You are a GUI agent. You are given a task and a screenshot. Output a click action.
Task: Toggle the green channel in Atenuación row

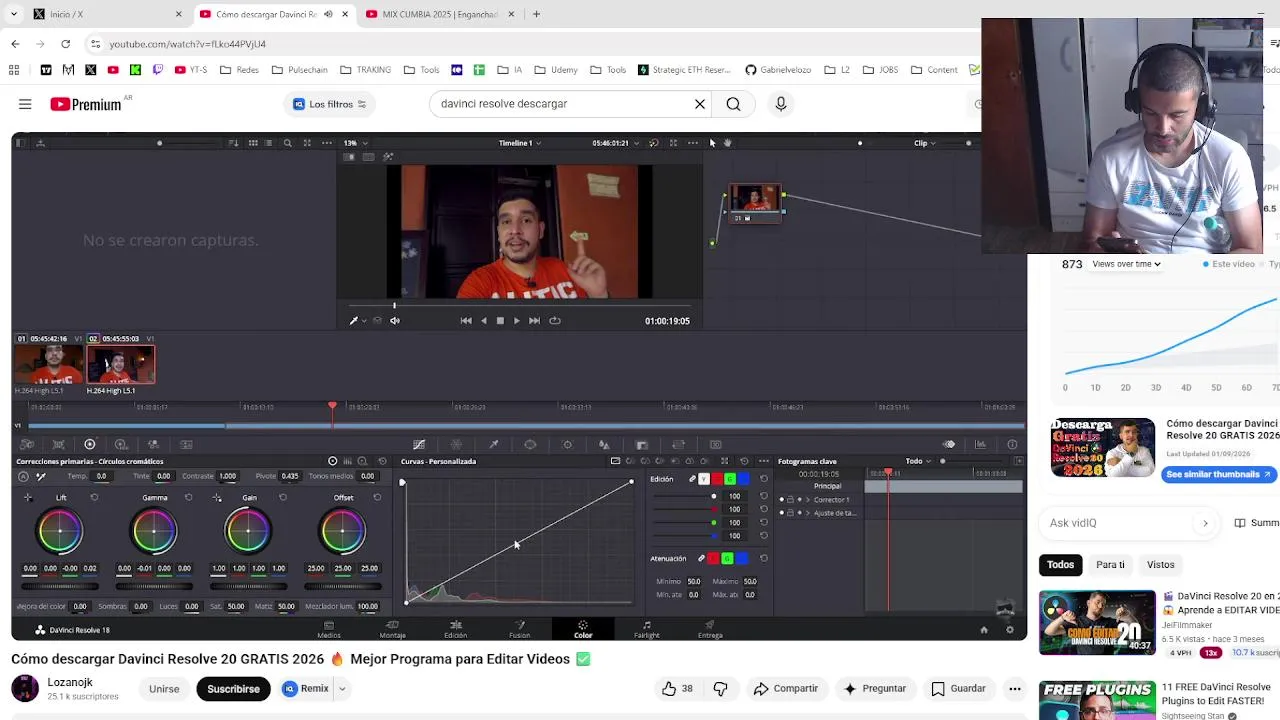click(x=727, y=558)
